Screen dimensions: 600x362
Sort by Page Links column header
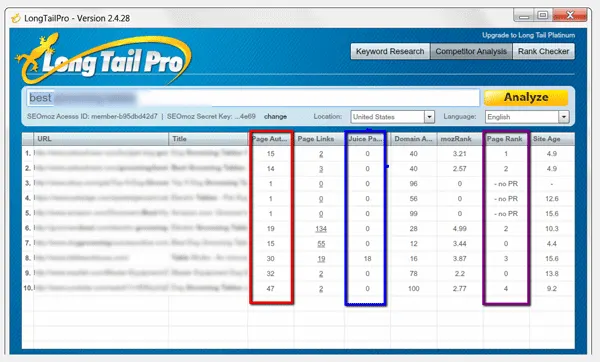[319, 139]
